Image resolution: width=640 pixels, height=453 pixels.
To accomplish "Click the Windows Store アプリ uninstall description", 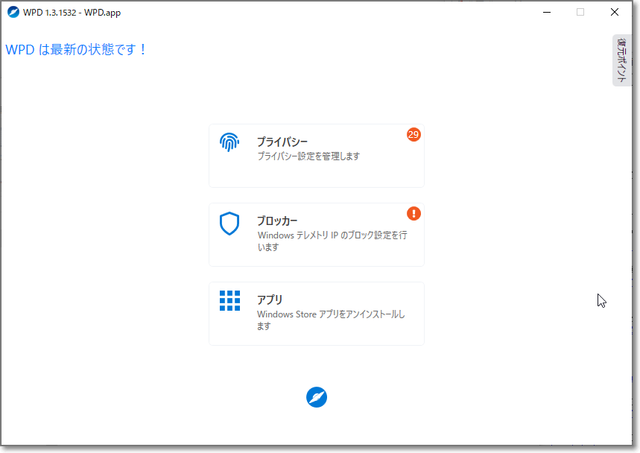I will 330,319.
